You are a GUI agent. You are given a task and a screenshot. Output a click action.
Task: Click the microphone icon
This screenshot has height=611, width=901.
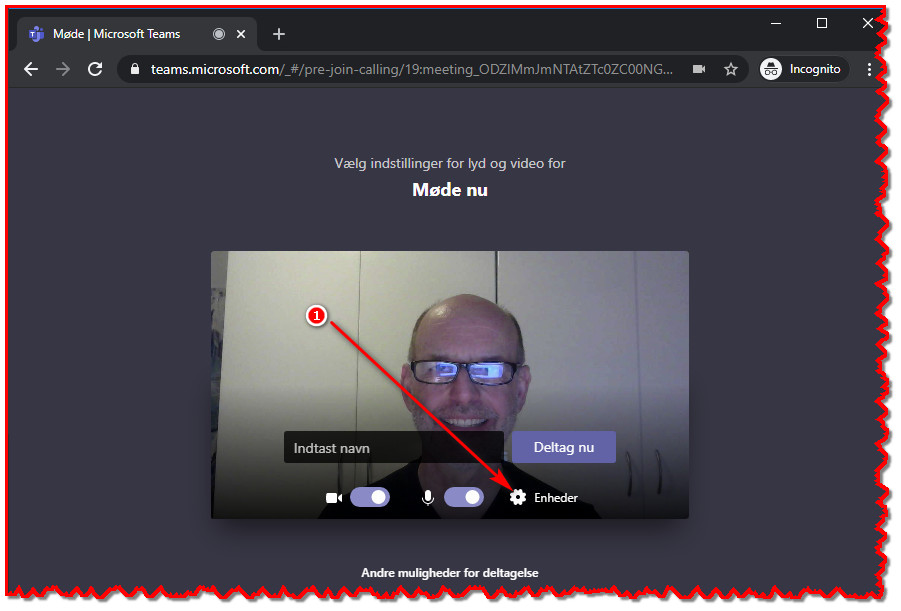428,498
